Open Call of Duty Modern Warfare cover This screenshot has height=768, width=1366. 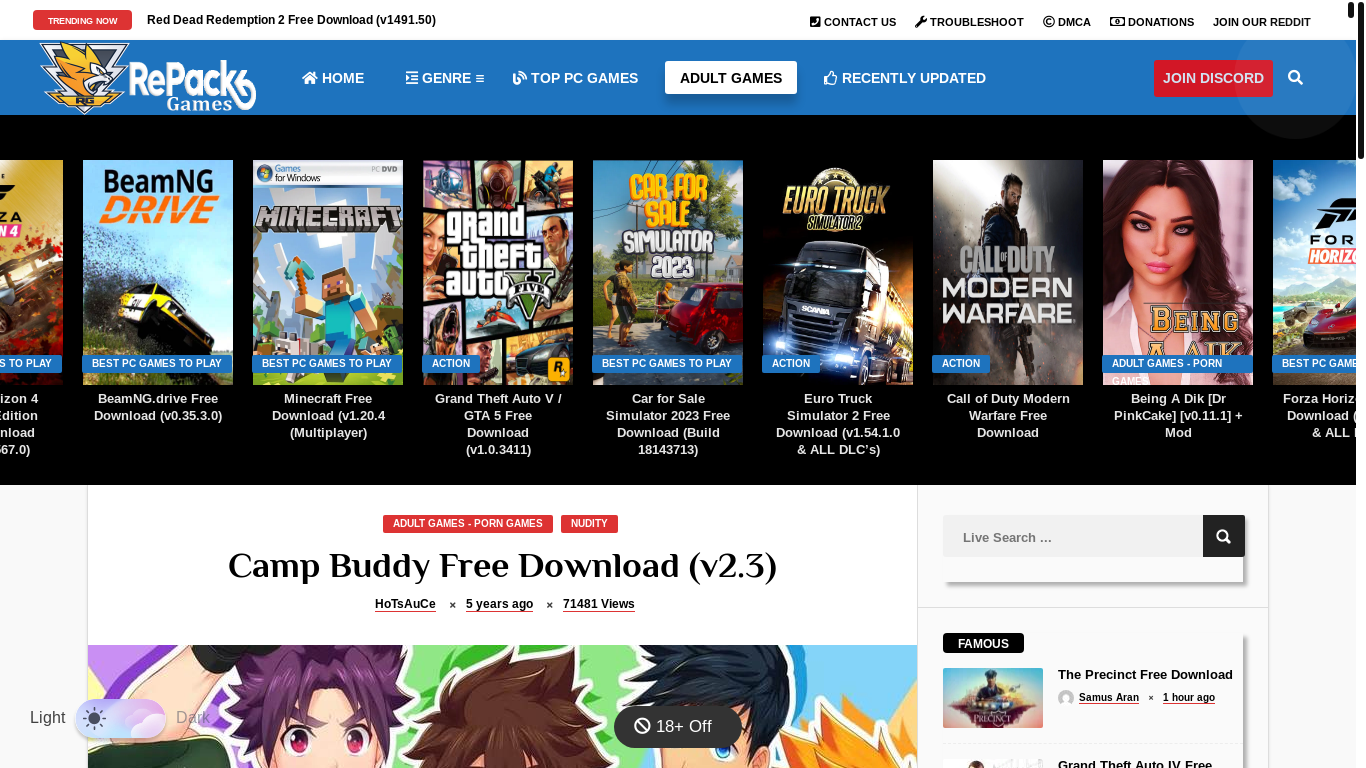1008,272
